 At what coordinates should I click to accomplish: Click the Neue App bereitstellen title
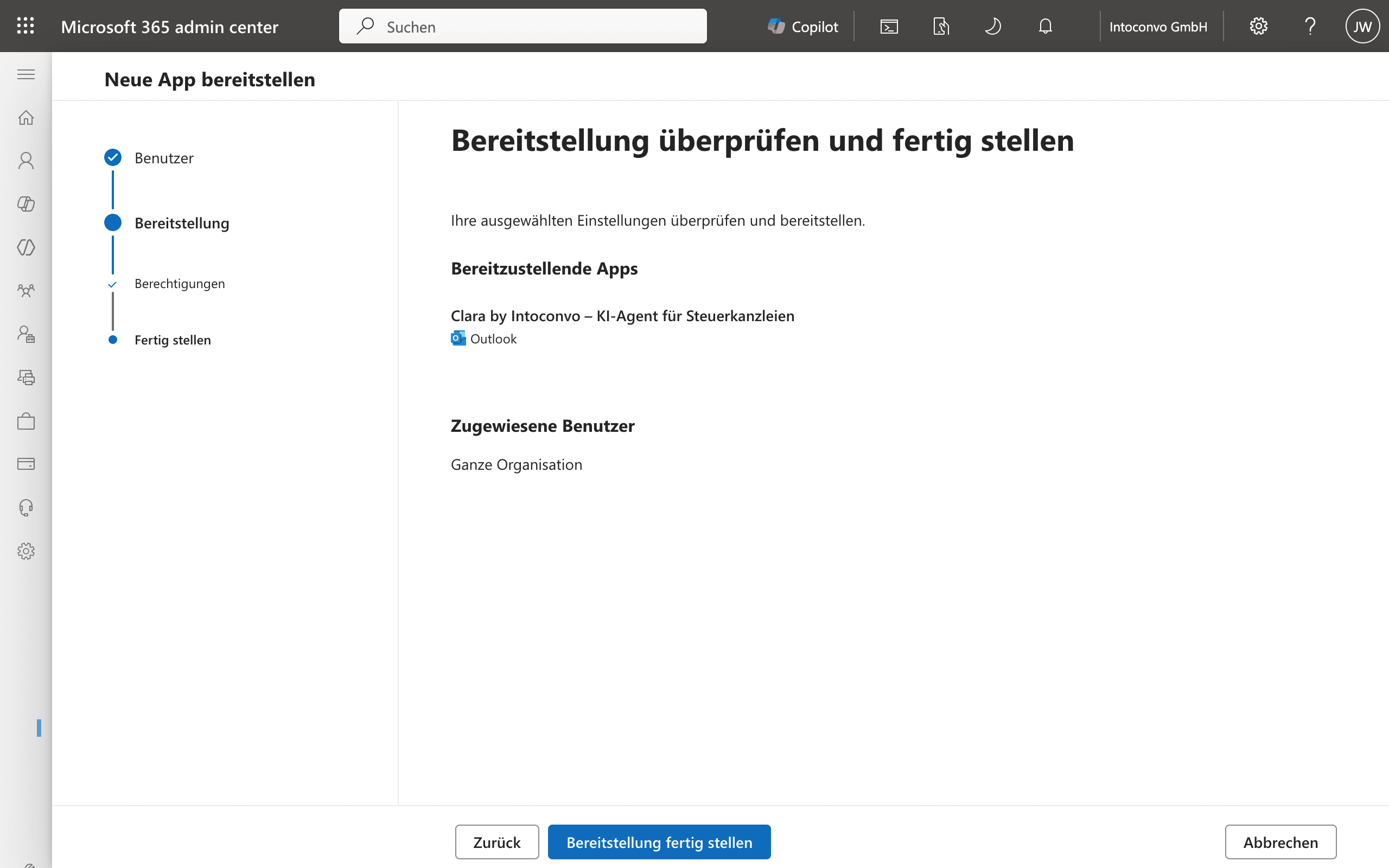click(x=209, y=79)
